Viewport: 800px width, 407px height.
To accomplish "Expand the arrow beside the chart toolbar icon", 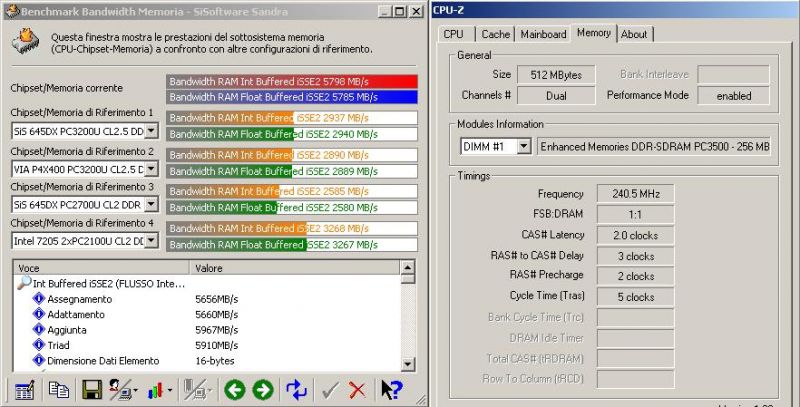I will coord(169,391).
